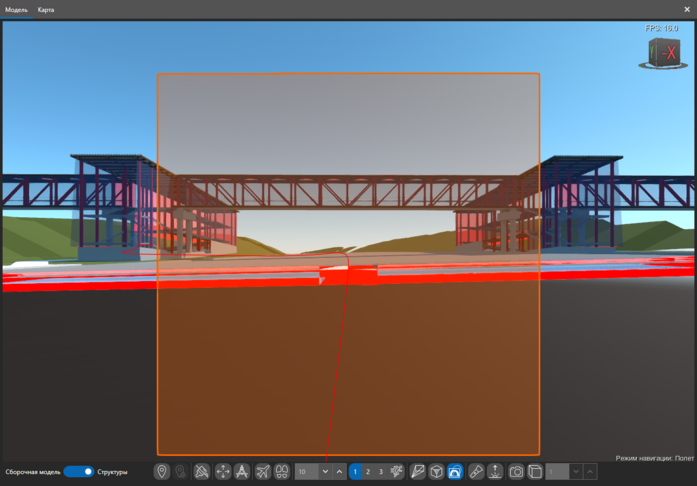Click the 3D cube view icon
Image resolution: width=697 pixels, height=486 pixels.
click(436, 471)
